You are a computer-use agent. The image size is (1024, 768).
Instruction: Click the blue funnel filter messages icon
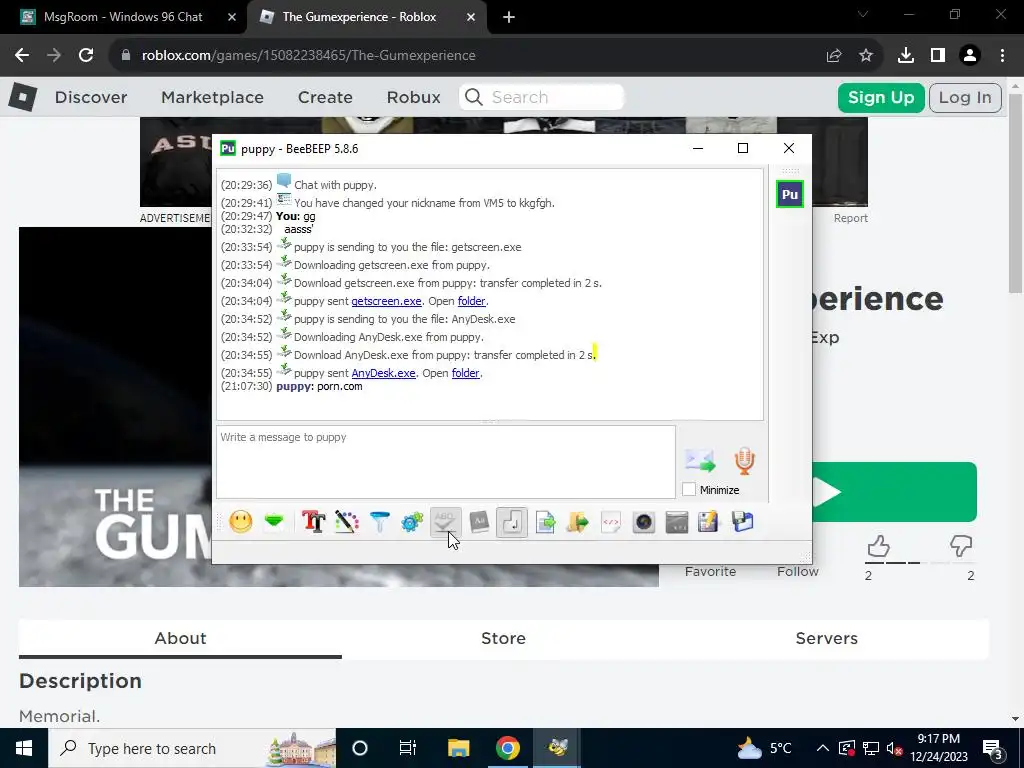(x=379, y=522)
